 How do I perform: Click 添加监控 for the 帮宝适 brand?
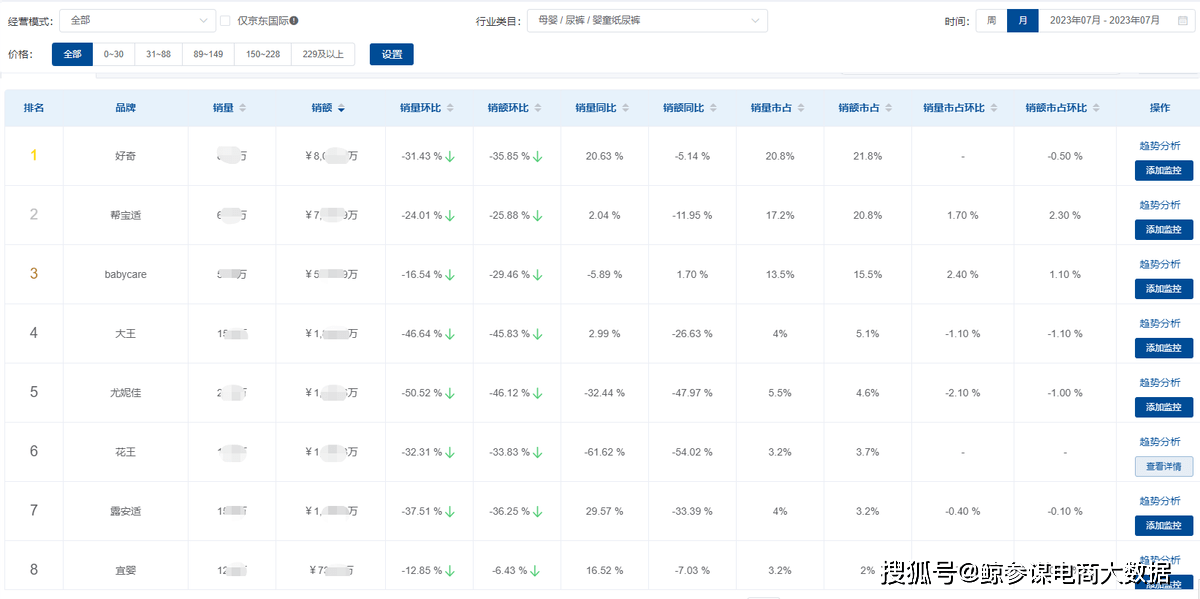coord(1163,229)
